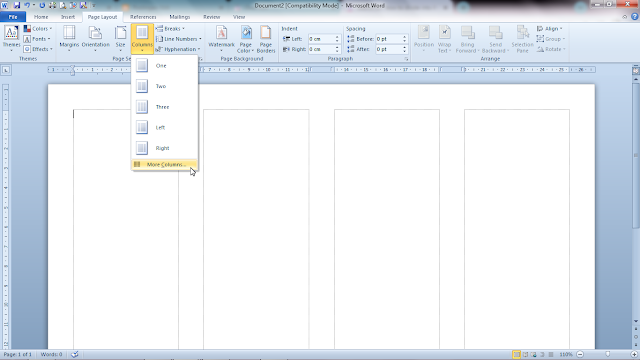The height and width of the screenshot is (360, 640).
Task: Switch to the View tab
Action: (x=239, y=17)
